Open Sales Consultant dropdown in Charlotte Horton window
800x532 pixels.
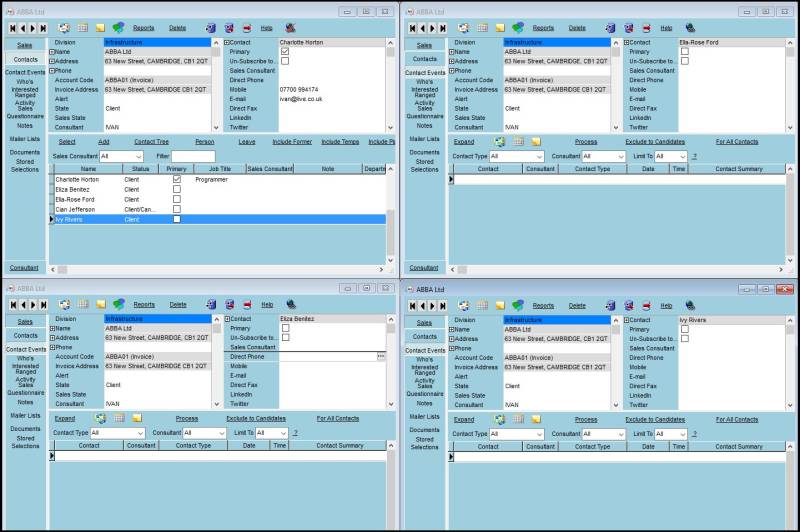pos(138,156)
